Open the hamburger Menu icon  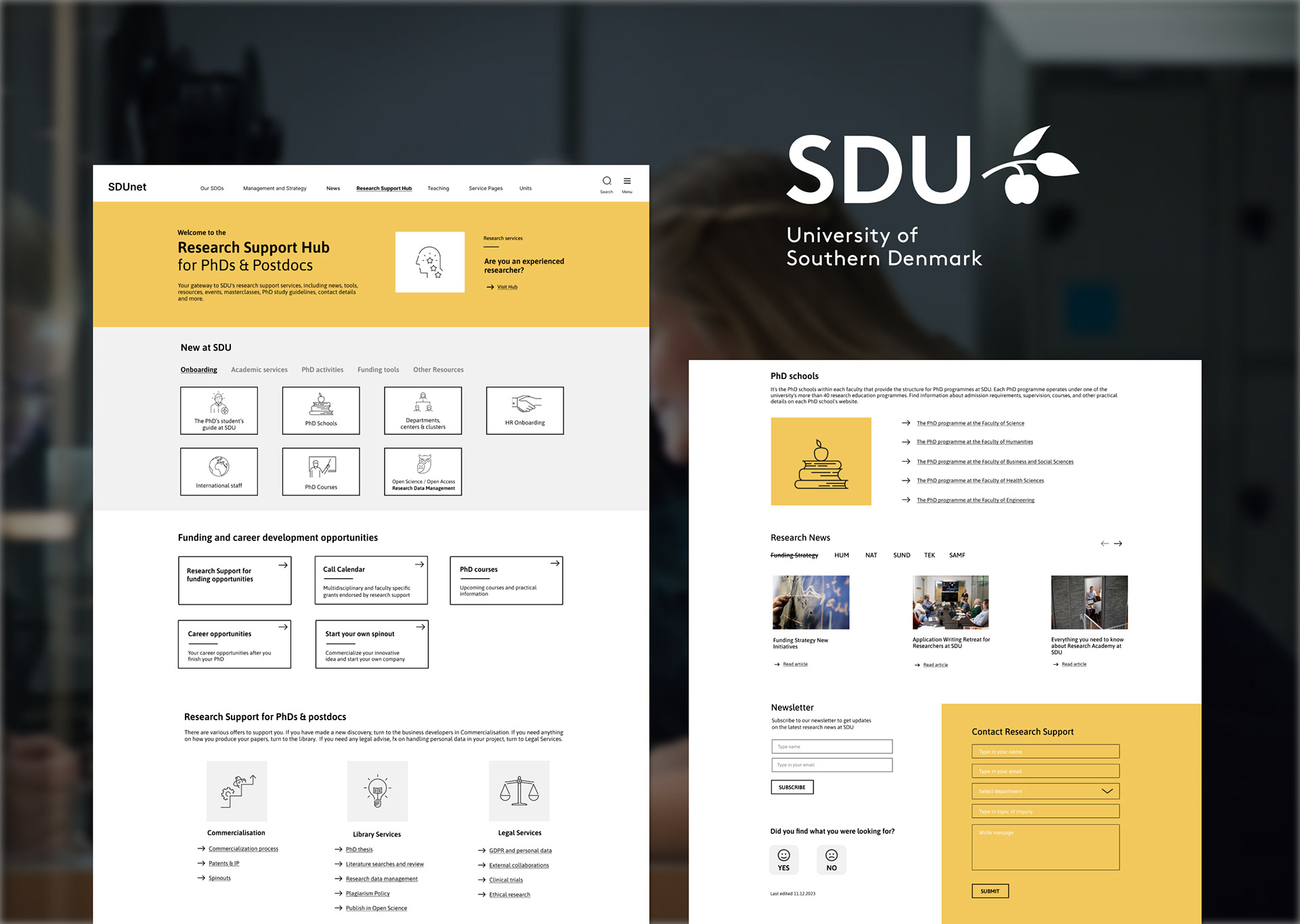pyautogui.click(x=627, y=181)
